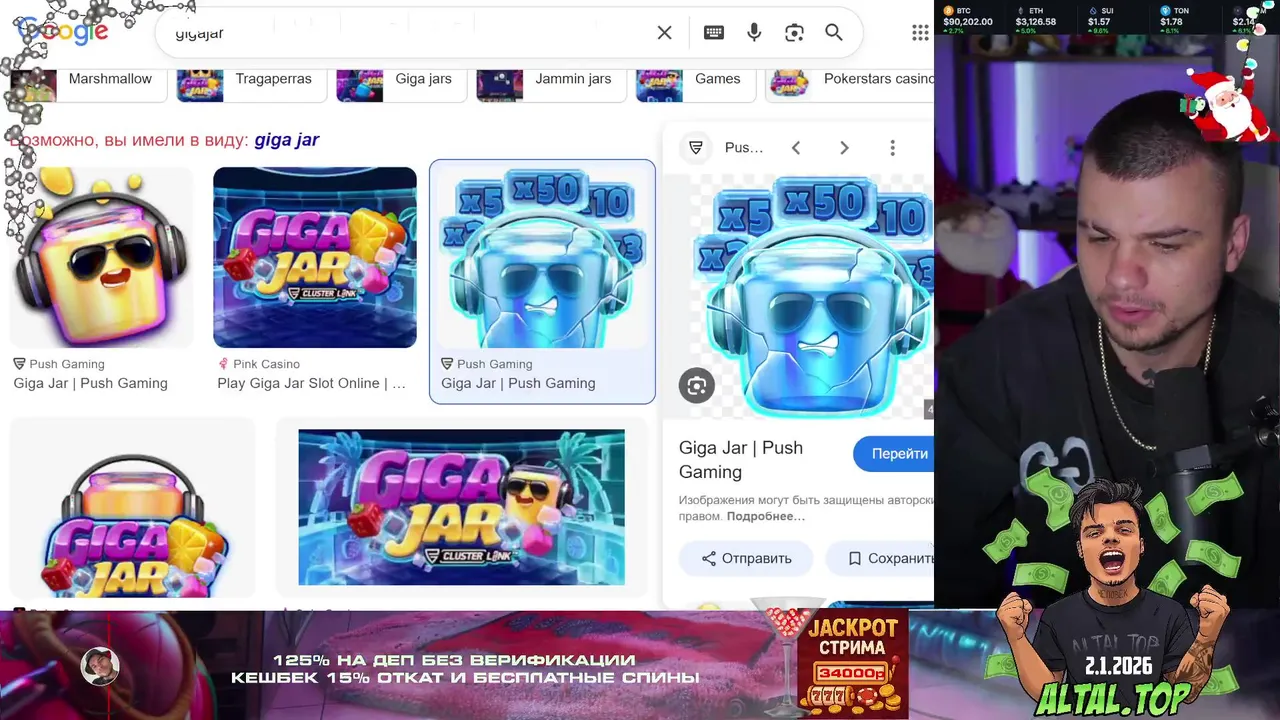Open the wide Giga Jar Cluster Link banner thumbnail
This screenshot has width=1280, height=720.
point(461,507)
